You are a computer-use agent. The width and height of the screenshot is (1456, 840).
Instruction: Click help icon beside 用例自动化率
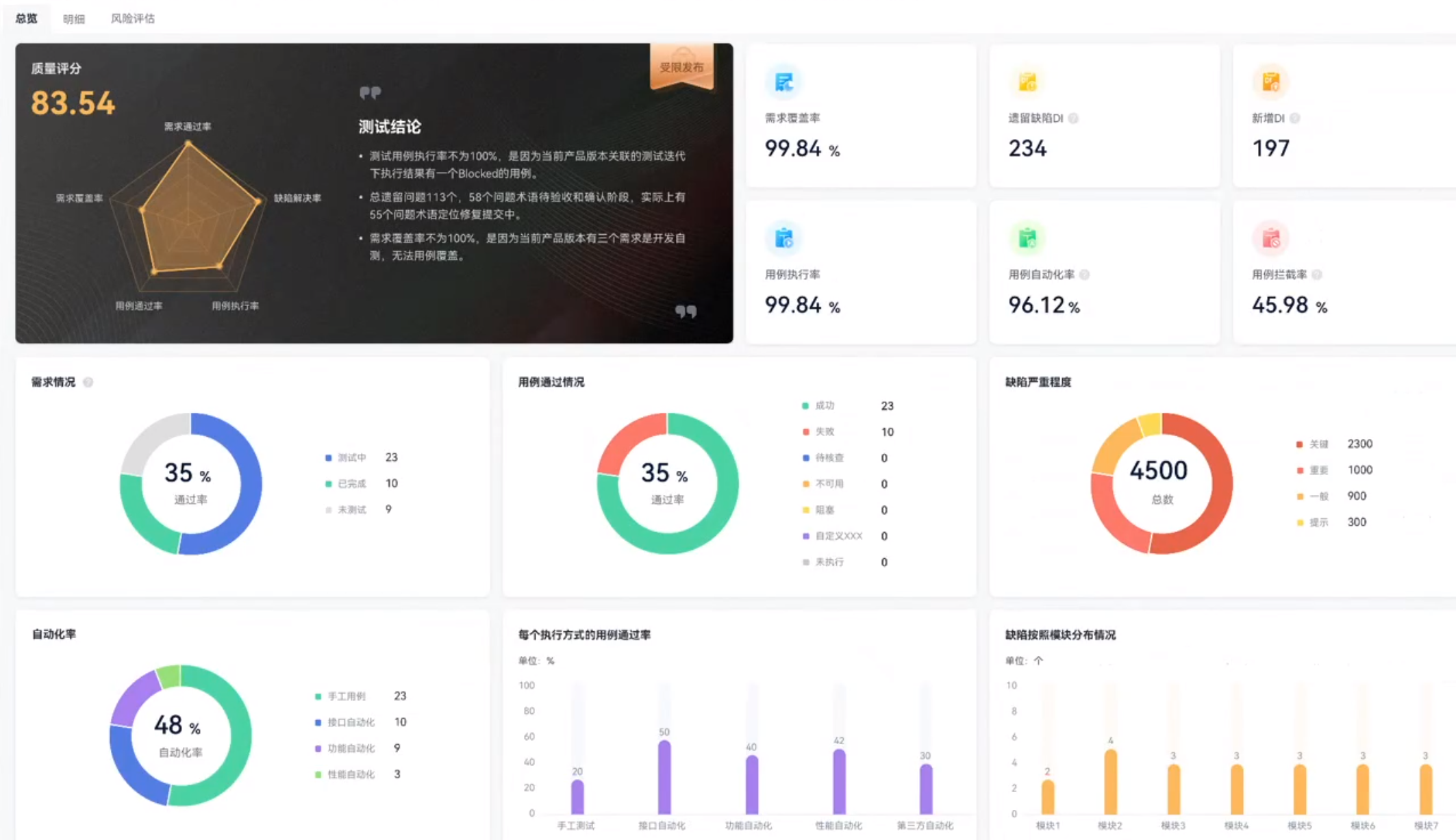(x=1084, y=275)
